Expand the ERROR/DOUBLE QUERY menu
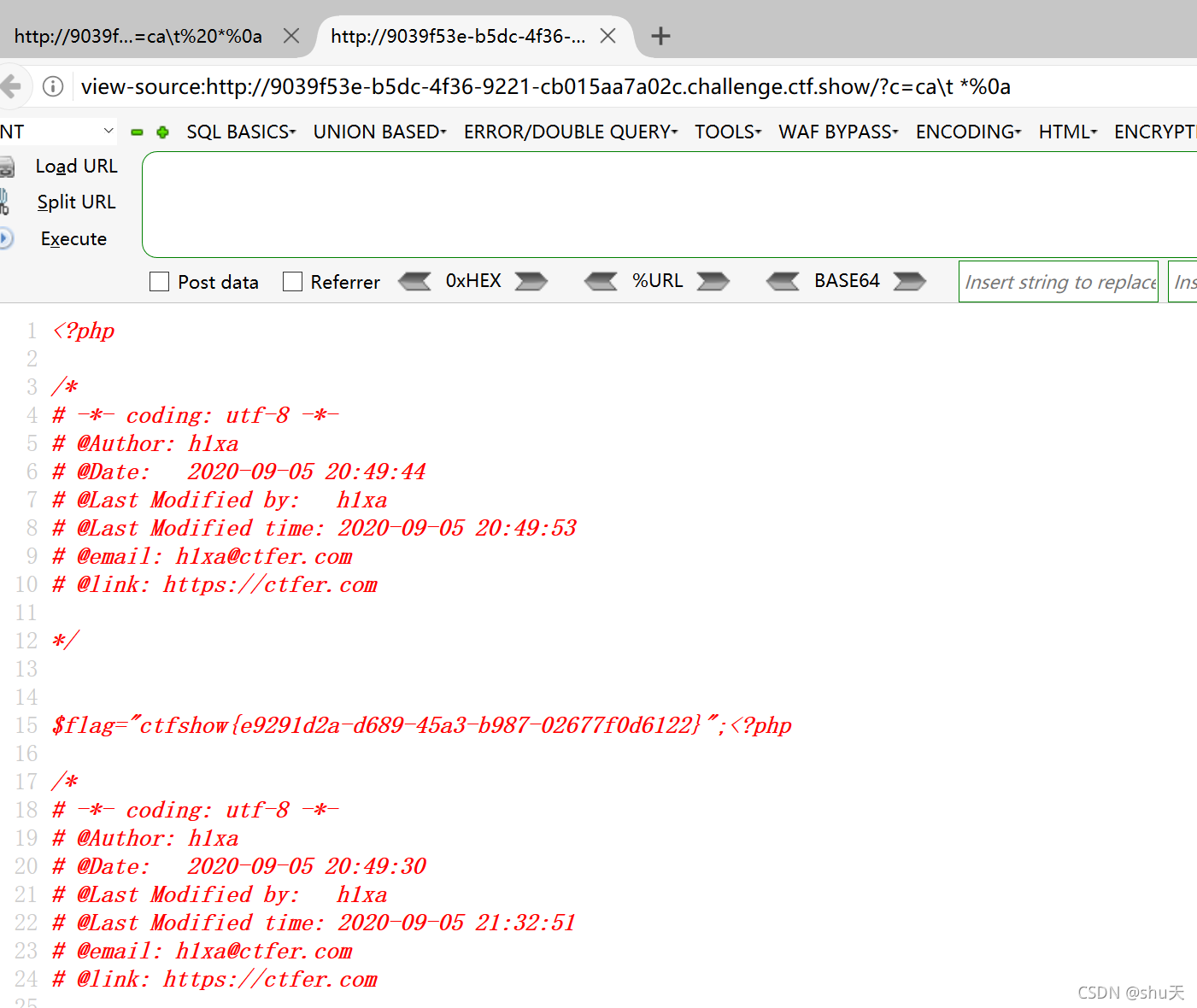This screenshot has width=1197, height=1008. tap(571, 132)
